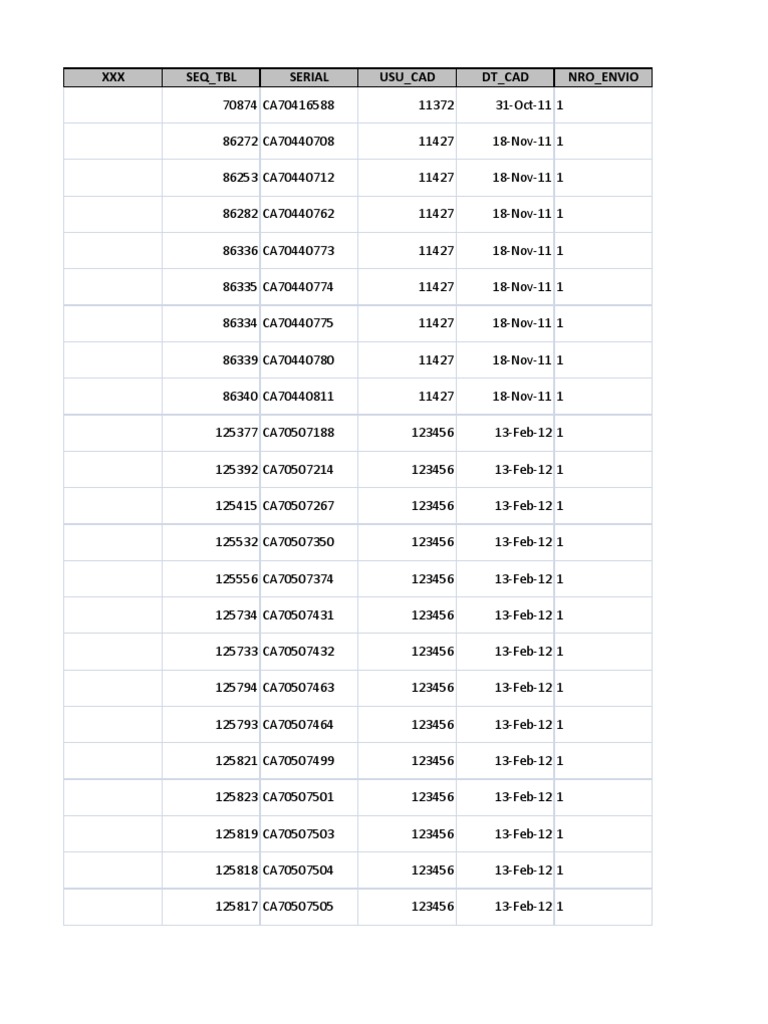Image resolution: width=768 pixels, height=1024 pixels.
Task: Click SEQ_TBL cell 125377
Action: (x=237, y=433)
